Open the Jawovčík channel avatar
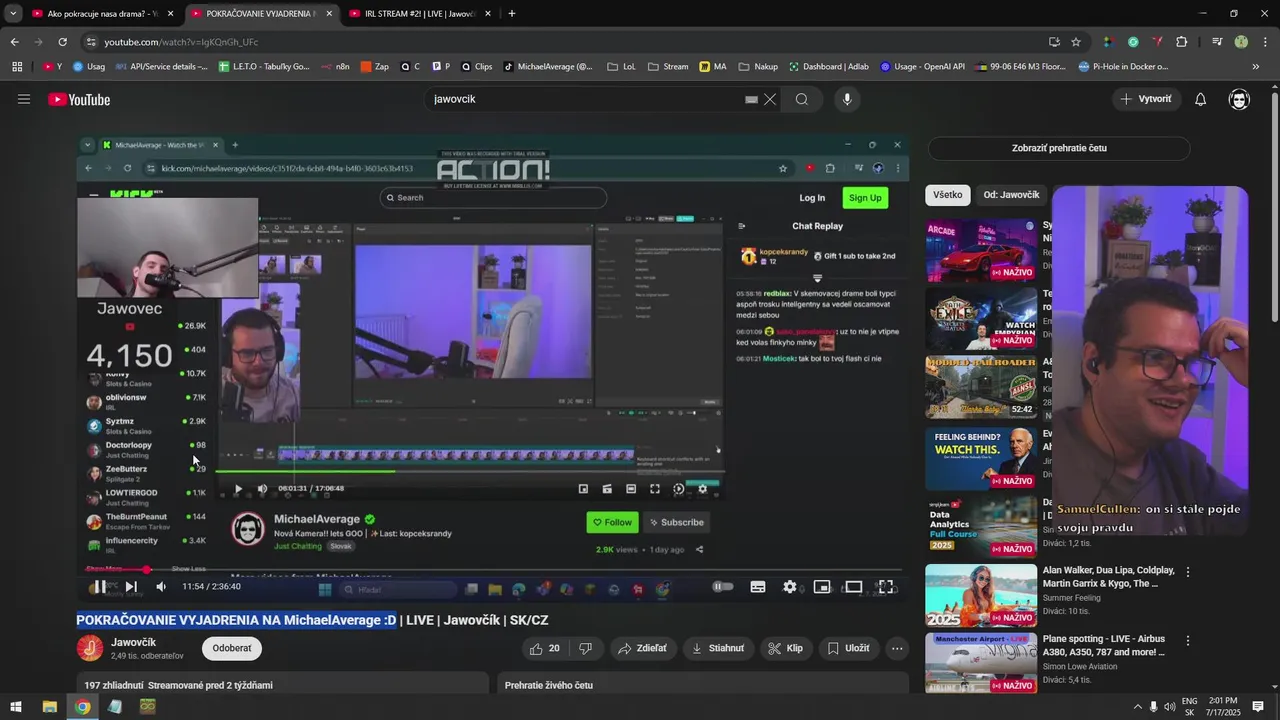The image size is (1280, 720). 90,648
